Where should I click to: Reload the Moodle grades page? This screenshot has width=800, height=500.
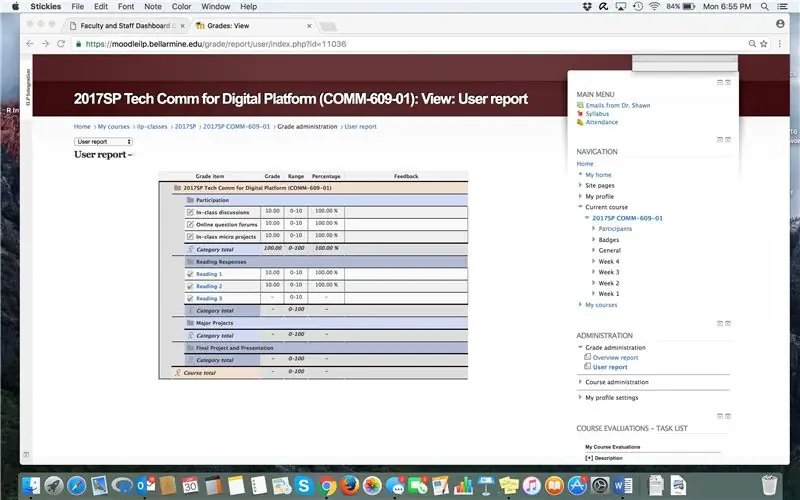[x=61, y=44]
